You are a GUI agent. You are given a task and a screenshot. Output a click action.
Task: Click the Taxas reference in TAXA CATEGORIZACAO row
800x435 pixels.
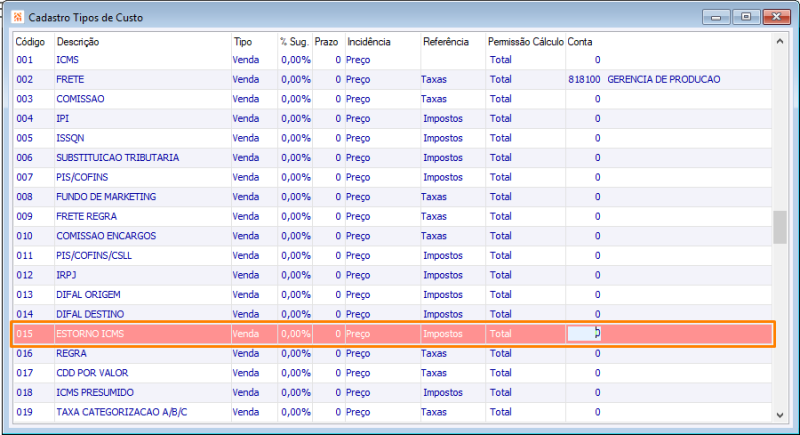[434, 412]
